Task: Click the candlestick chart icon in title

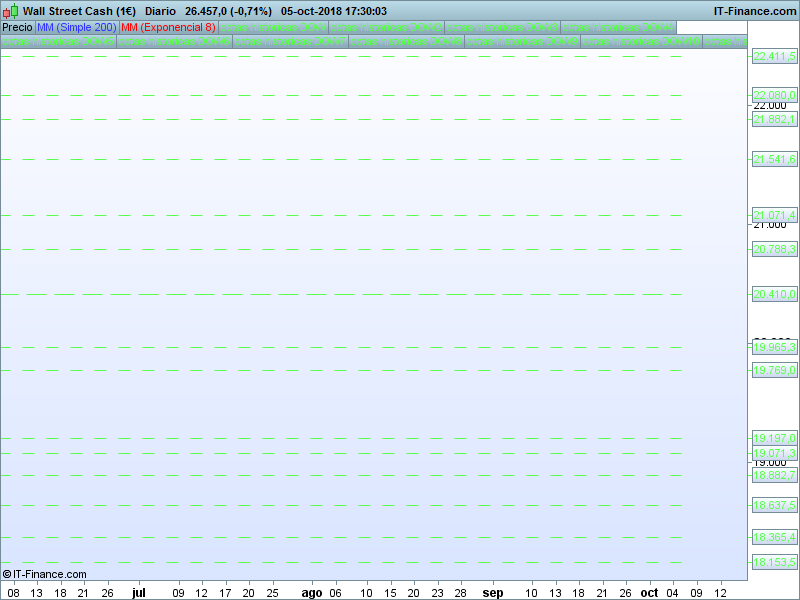Action: (11, 11)
